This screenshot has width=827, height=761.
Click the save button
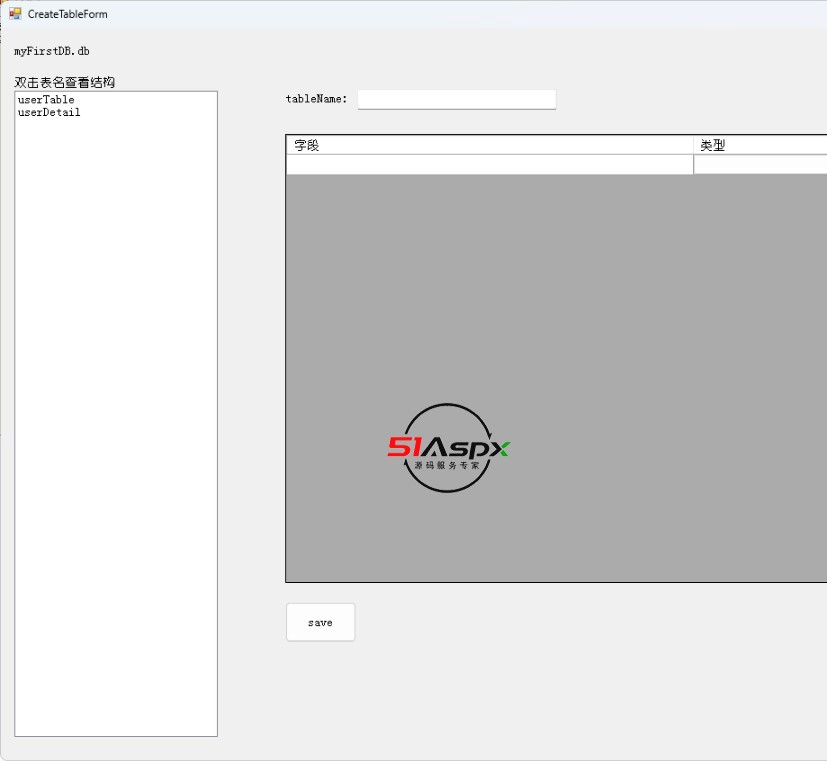tap(321, 622)
